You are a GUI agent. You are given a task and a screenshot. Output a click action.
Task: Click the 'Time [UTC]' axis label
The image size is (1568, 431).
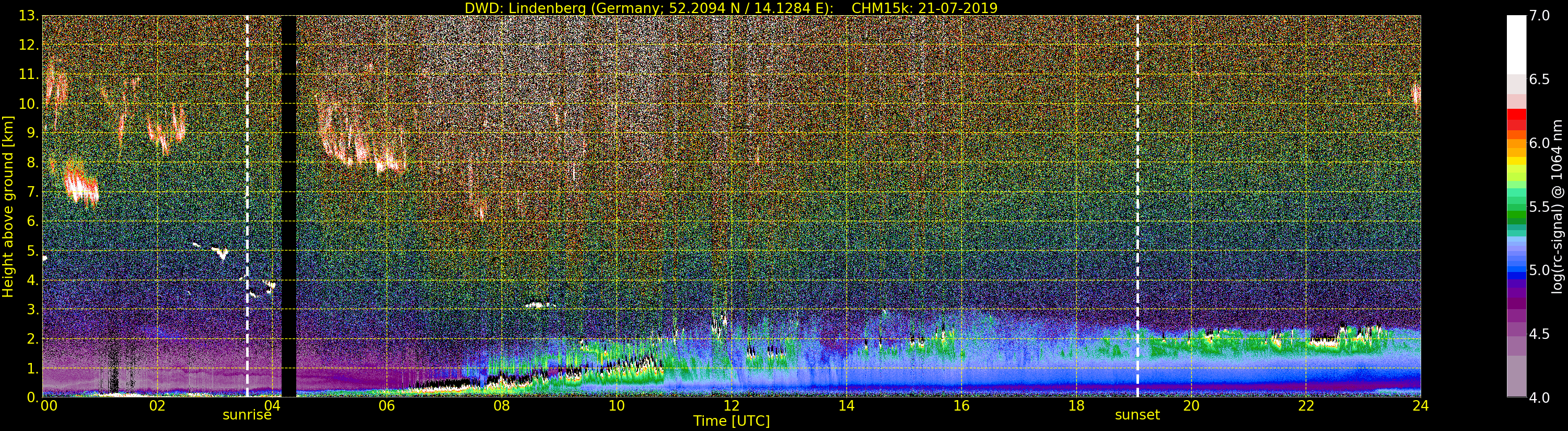731,421
